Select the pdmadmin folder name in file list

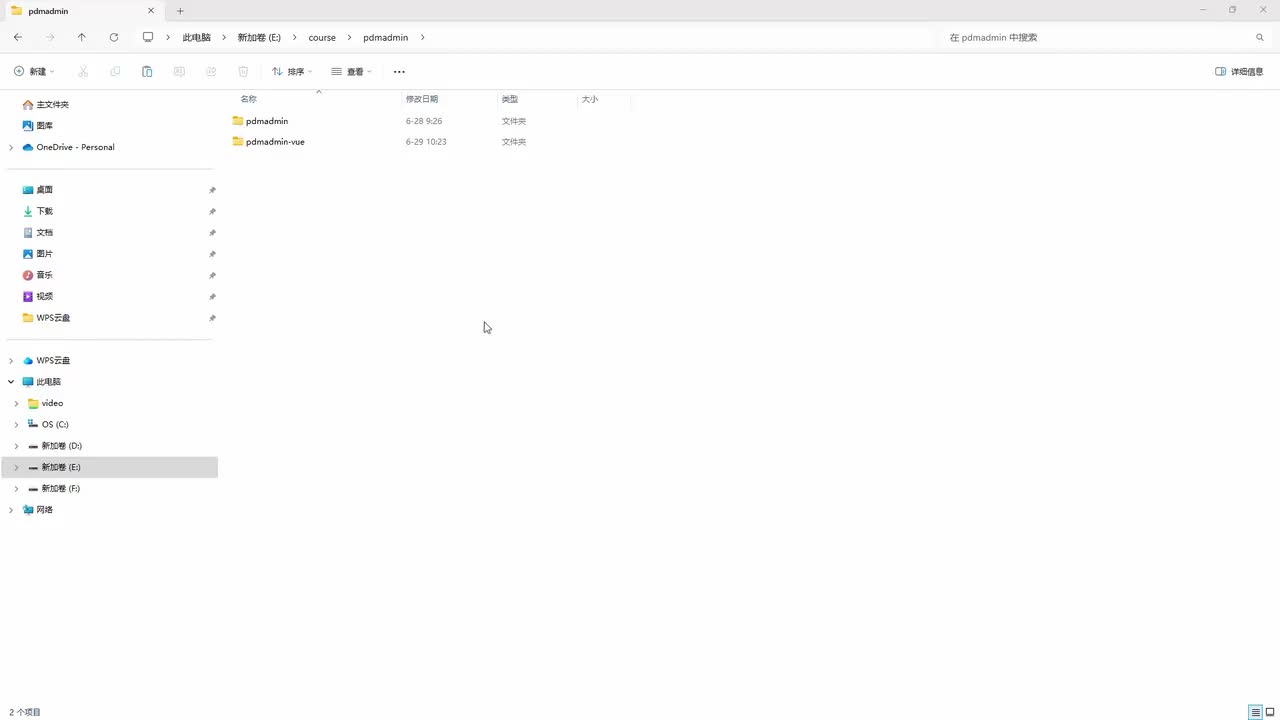pos(267,121)
